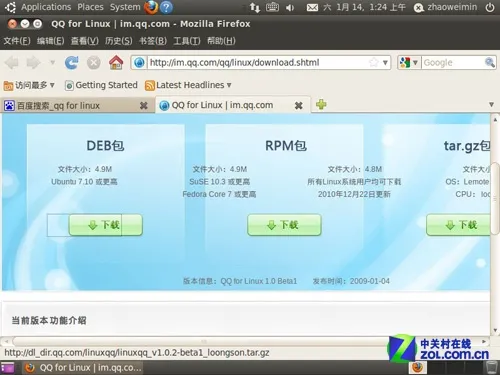Open help via the blue question mark icon
500x375 pixels.
(x=166, y=7)
